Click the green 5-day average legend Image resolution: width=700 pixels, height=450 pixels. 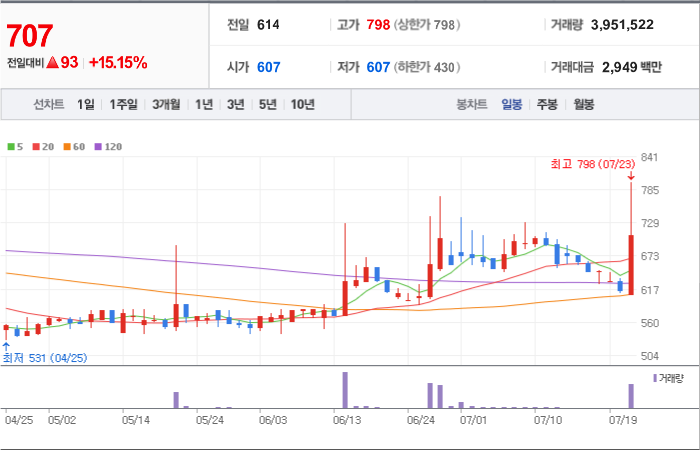[x=15, y=147]
